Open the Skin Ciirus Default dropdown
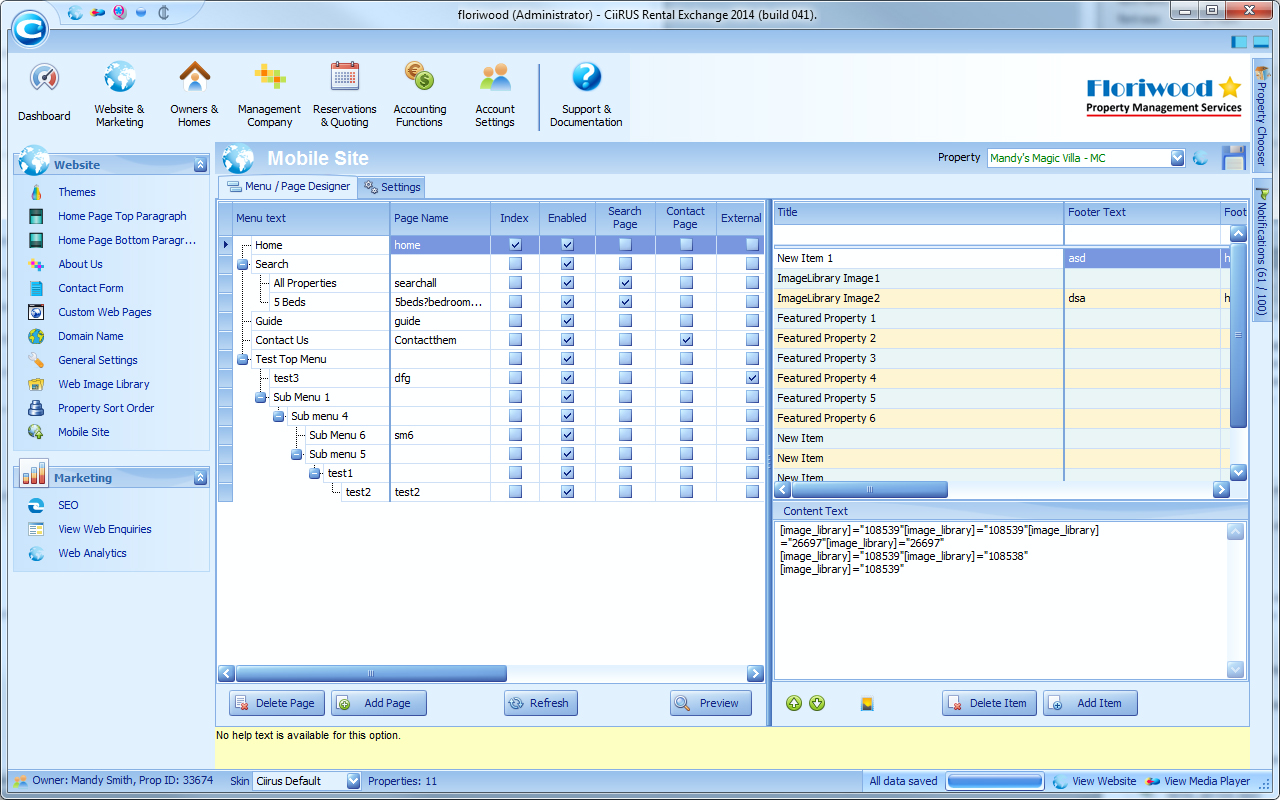Screen dimensions: 1280x800 [353, 781]
